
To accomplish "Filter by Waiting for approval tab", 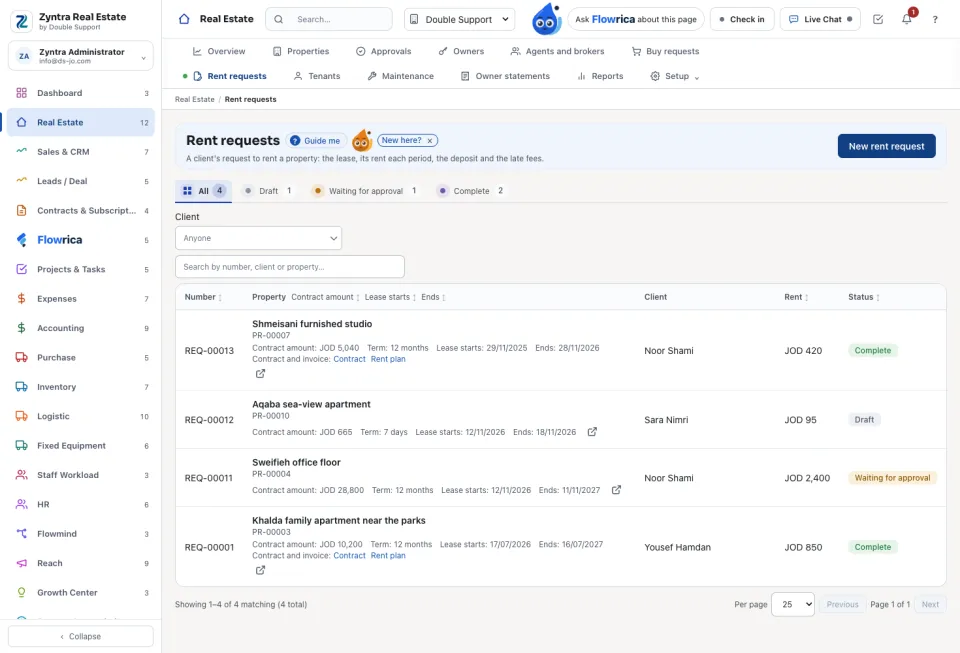I will click(365, 191).
